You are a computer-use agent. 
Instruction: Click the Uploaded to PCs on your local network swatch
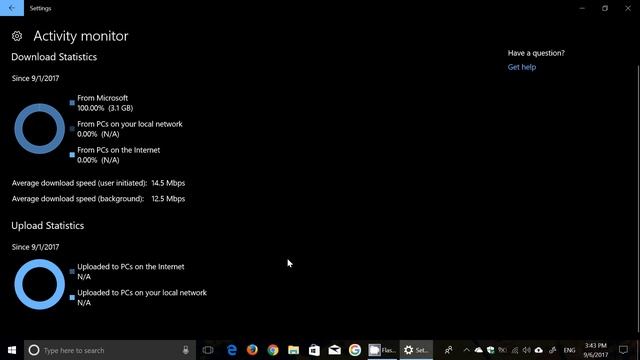72,298
